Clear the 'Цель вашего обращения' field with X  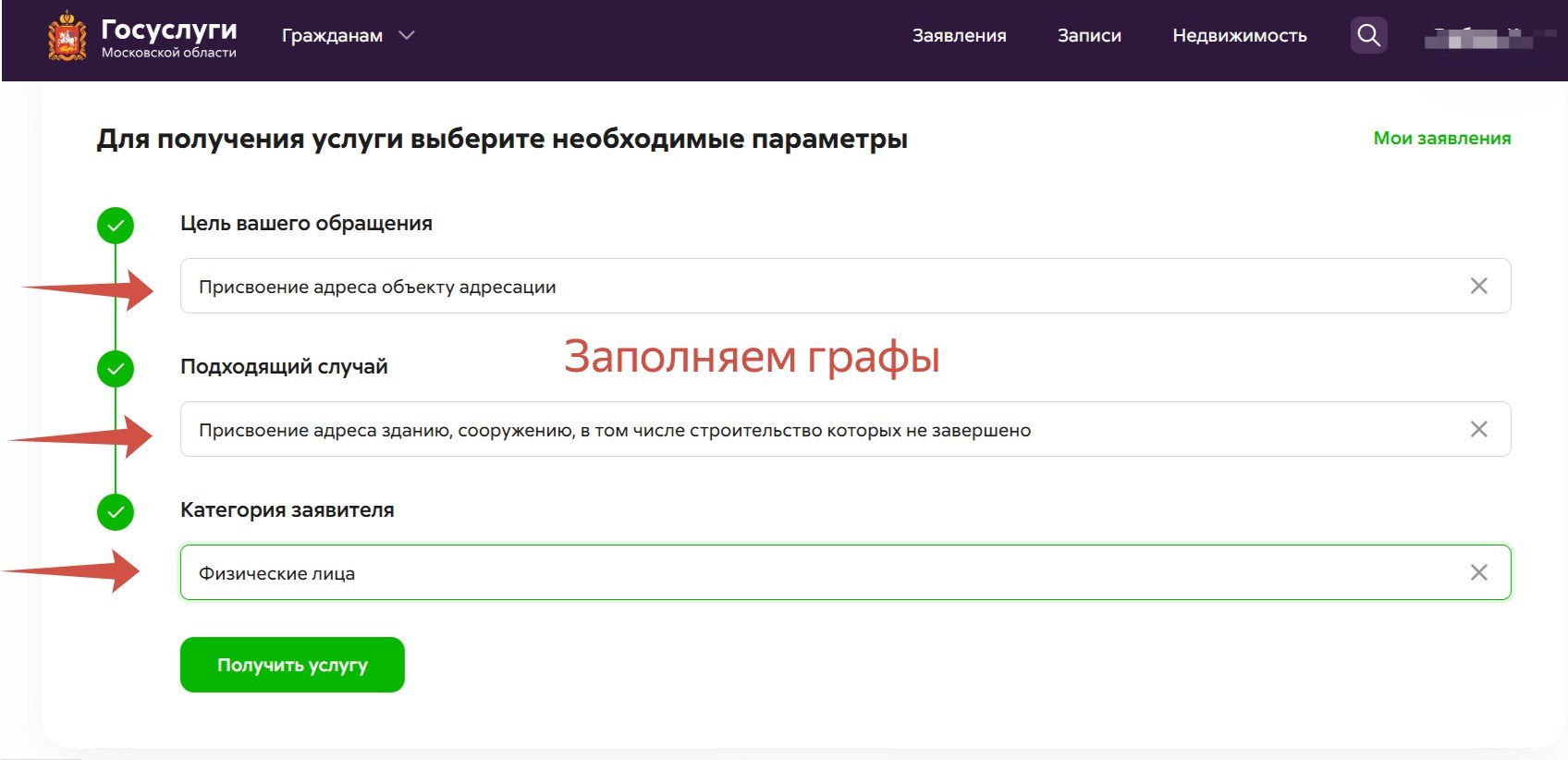coord(1478,286)
